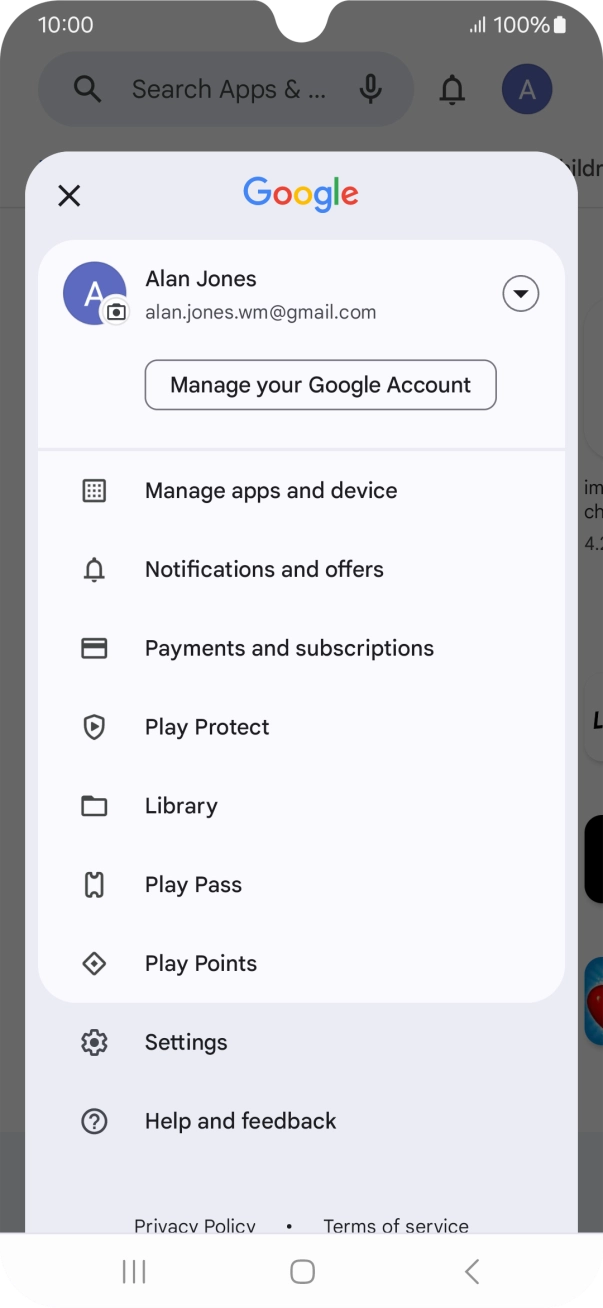Tap the Android back navigation arrow
The width and height of the screenshot is (603, 1308).
(x=472, y=1271)
